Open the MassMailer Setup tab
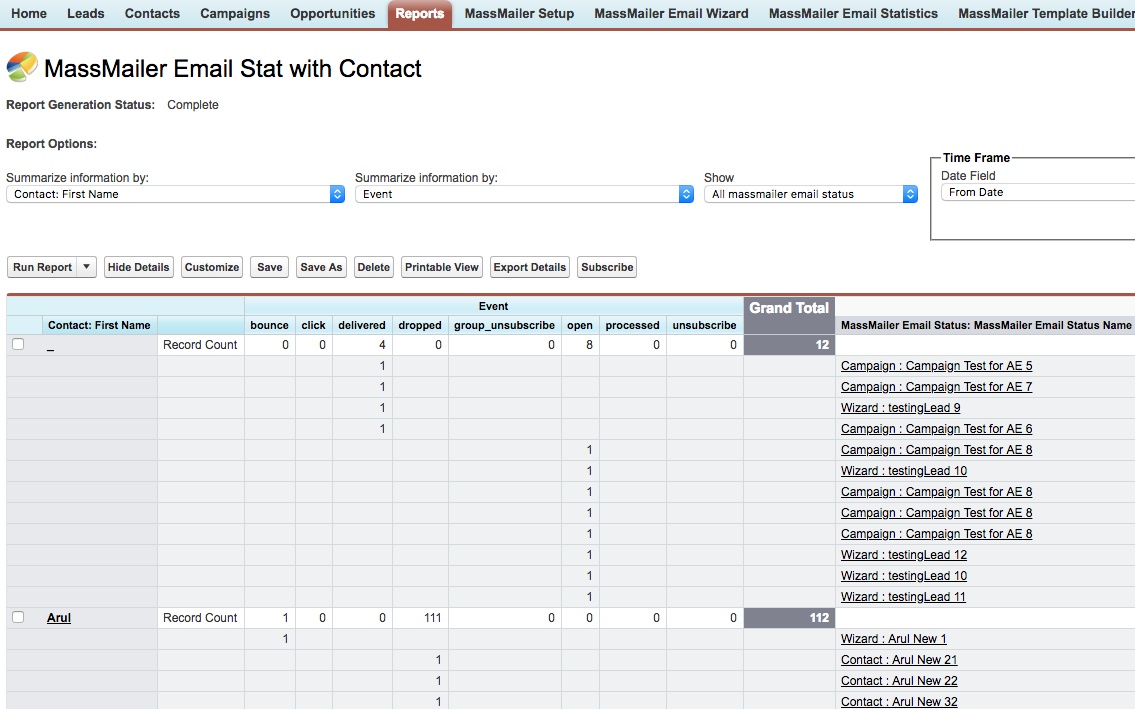This screenshot has width=1135, height=709. 519,13
